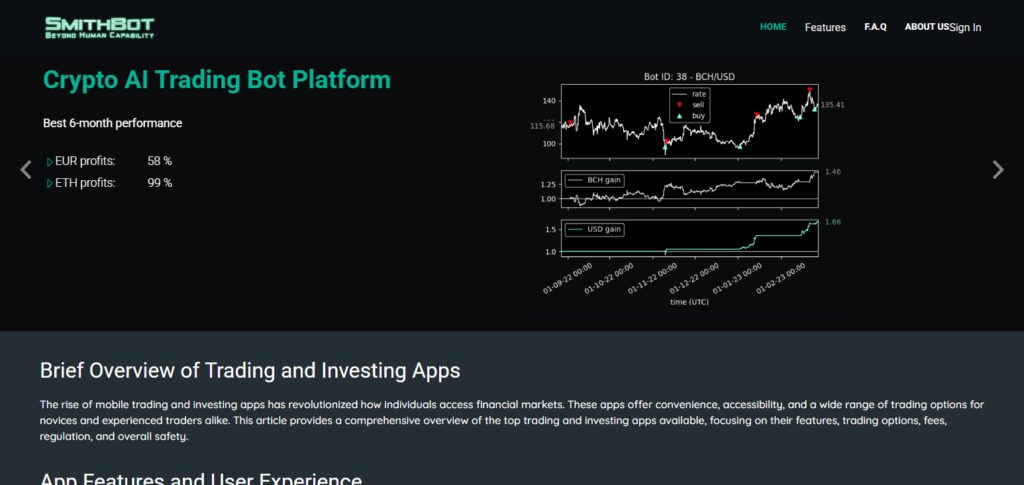Click the App Features and User Experience heading
The width and height of the screenshot is (1024, 485).
(x=201, y=478)
